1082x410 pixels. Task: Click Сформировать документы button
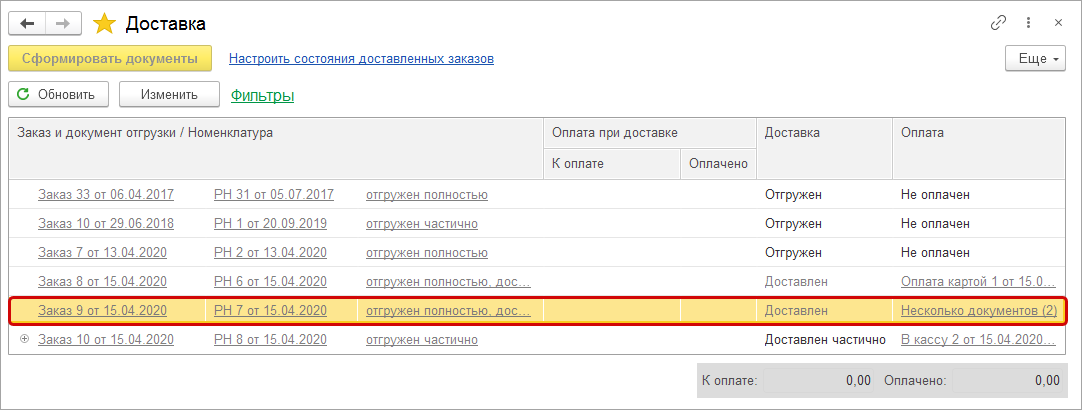pyautogui.click(x=110, y=59)
